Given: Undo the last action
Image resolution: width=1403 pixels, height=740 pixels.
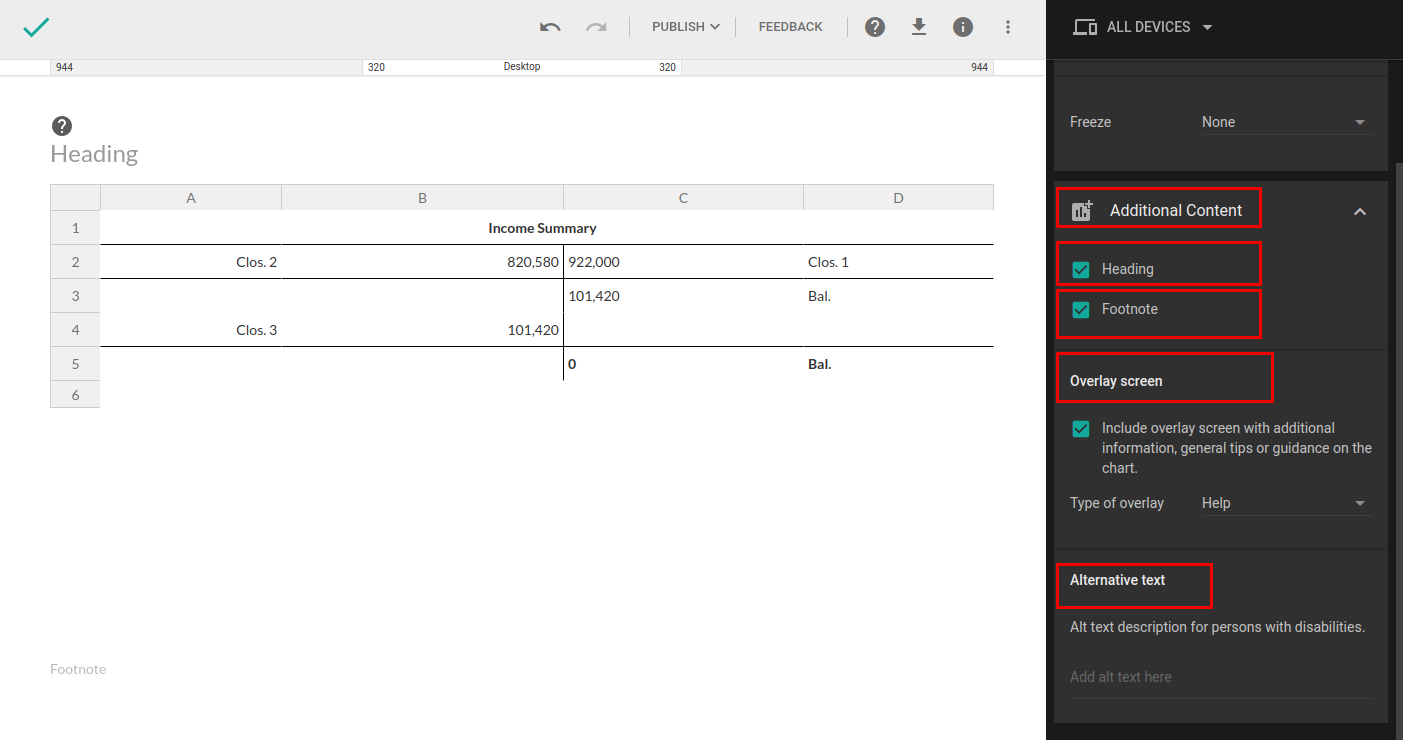Looking at the screenshot, I should click(550, 27).
